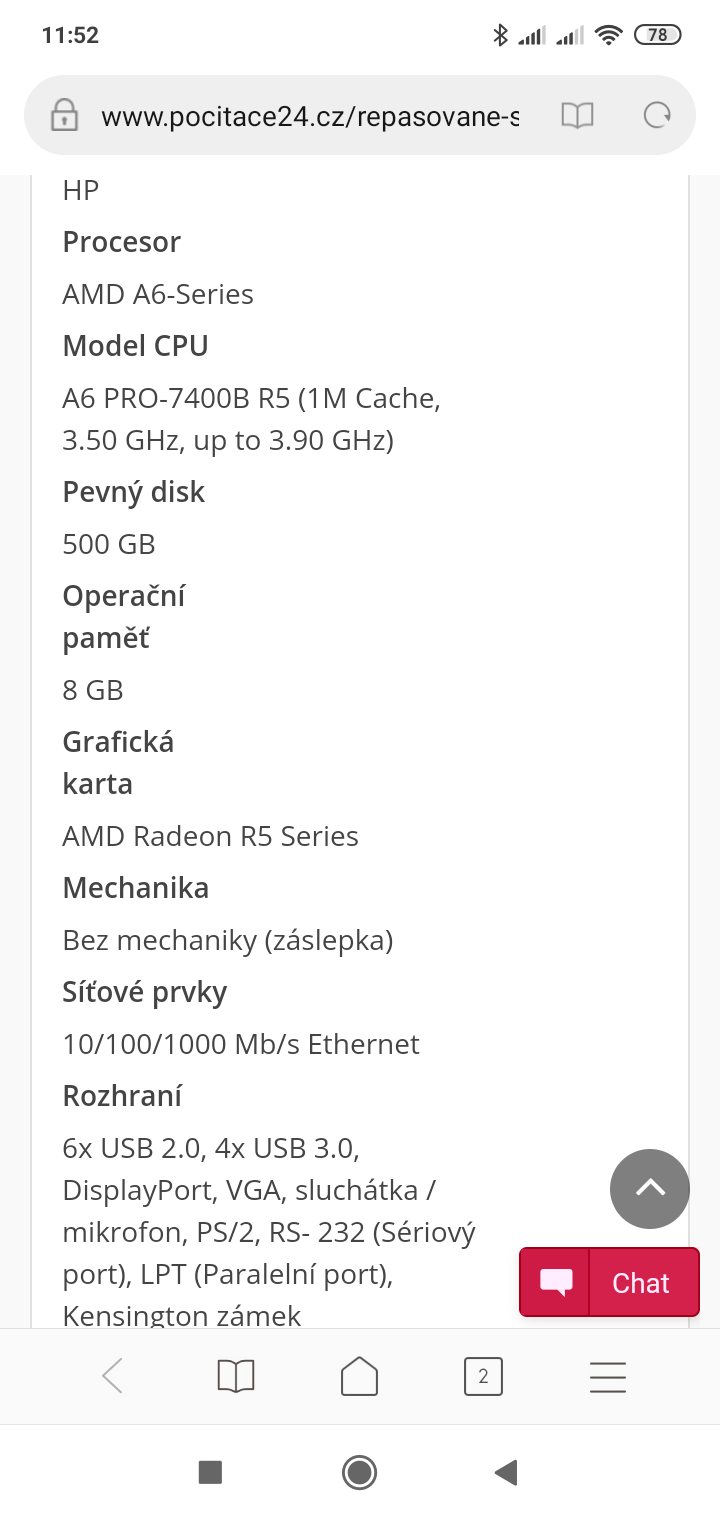Open the tab switcher showing 2 tabs
Viewport: 720px width, 1520px height.
[x=483, y=1376]
